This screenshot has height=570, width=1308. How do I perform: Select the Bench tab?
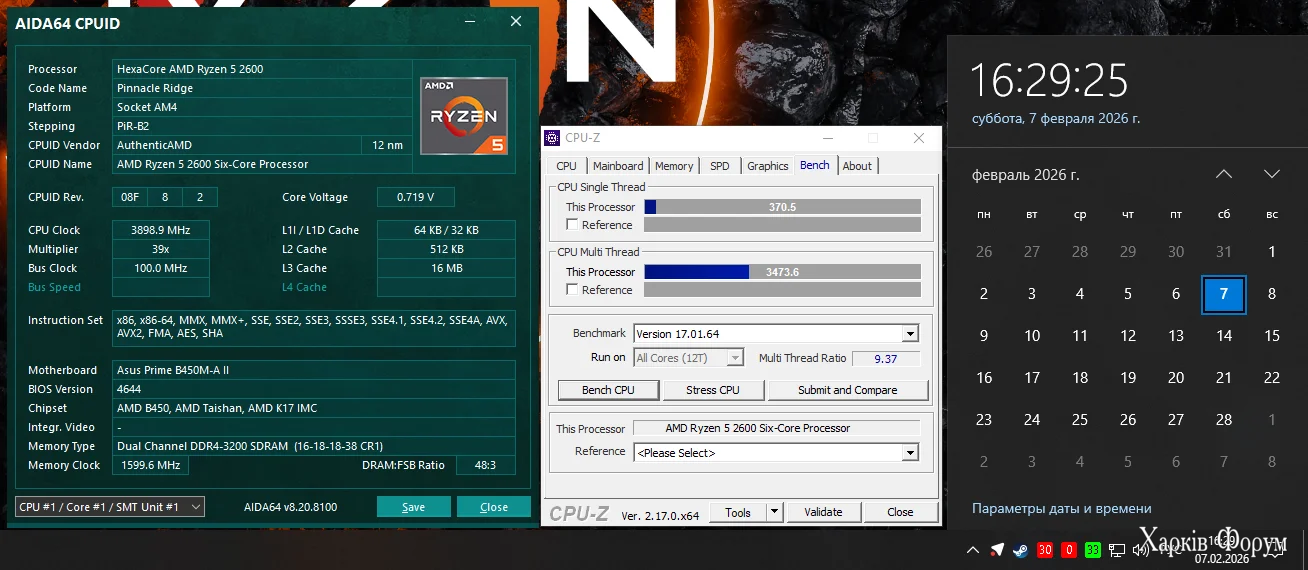(815, 165)
